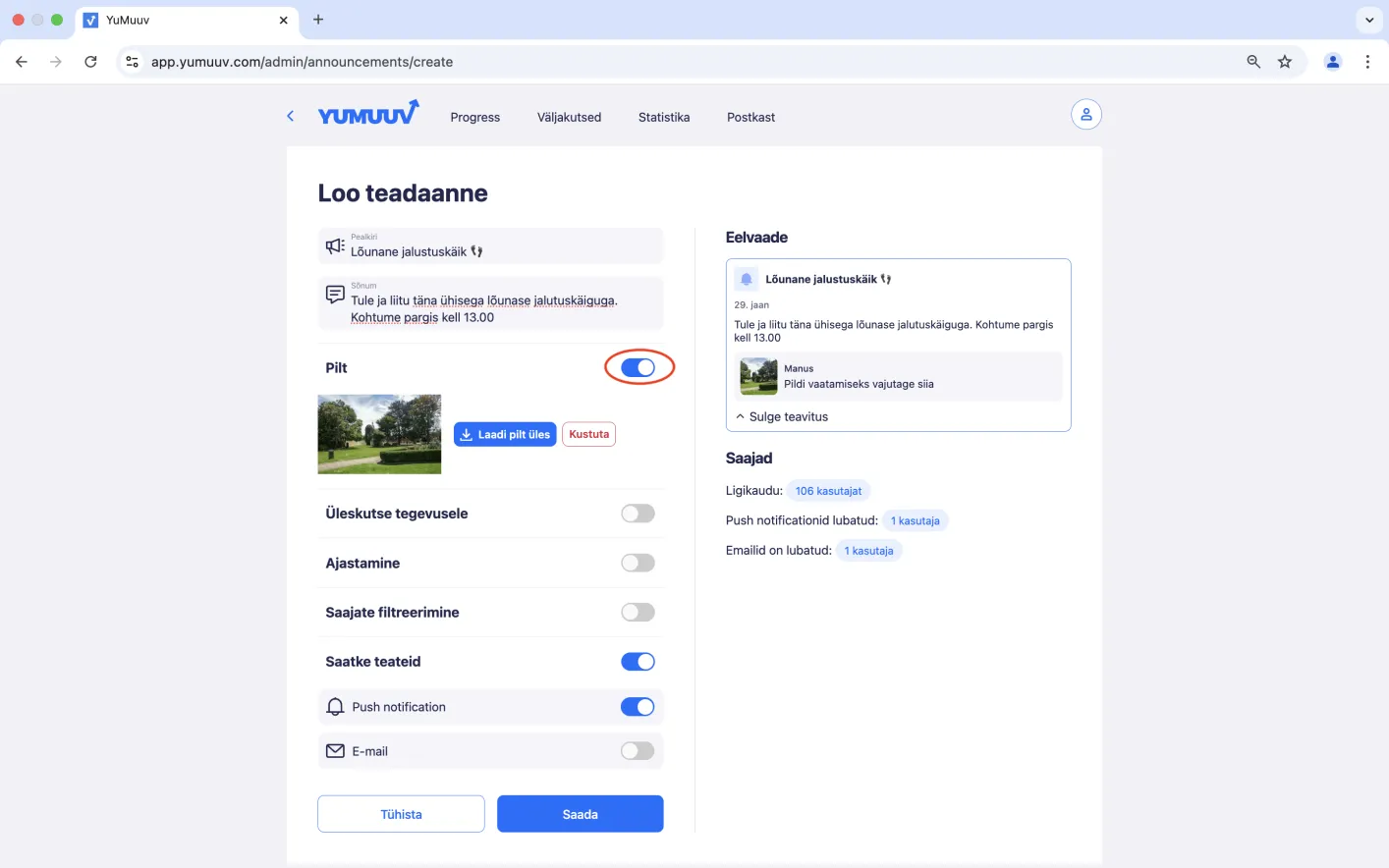Click the 106 kasutajat badge
Image resolution: width=1389 pixels, height=868 pixels.
[x=828, y=491]
